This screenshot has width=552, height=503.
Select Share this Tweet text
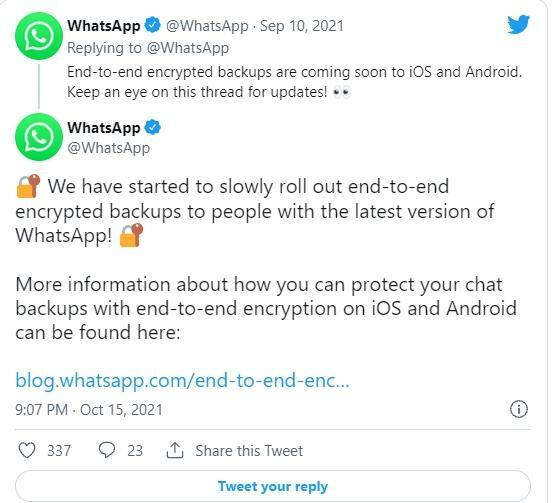[249, 451]
